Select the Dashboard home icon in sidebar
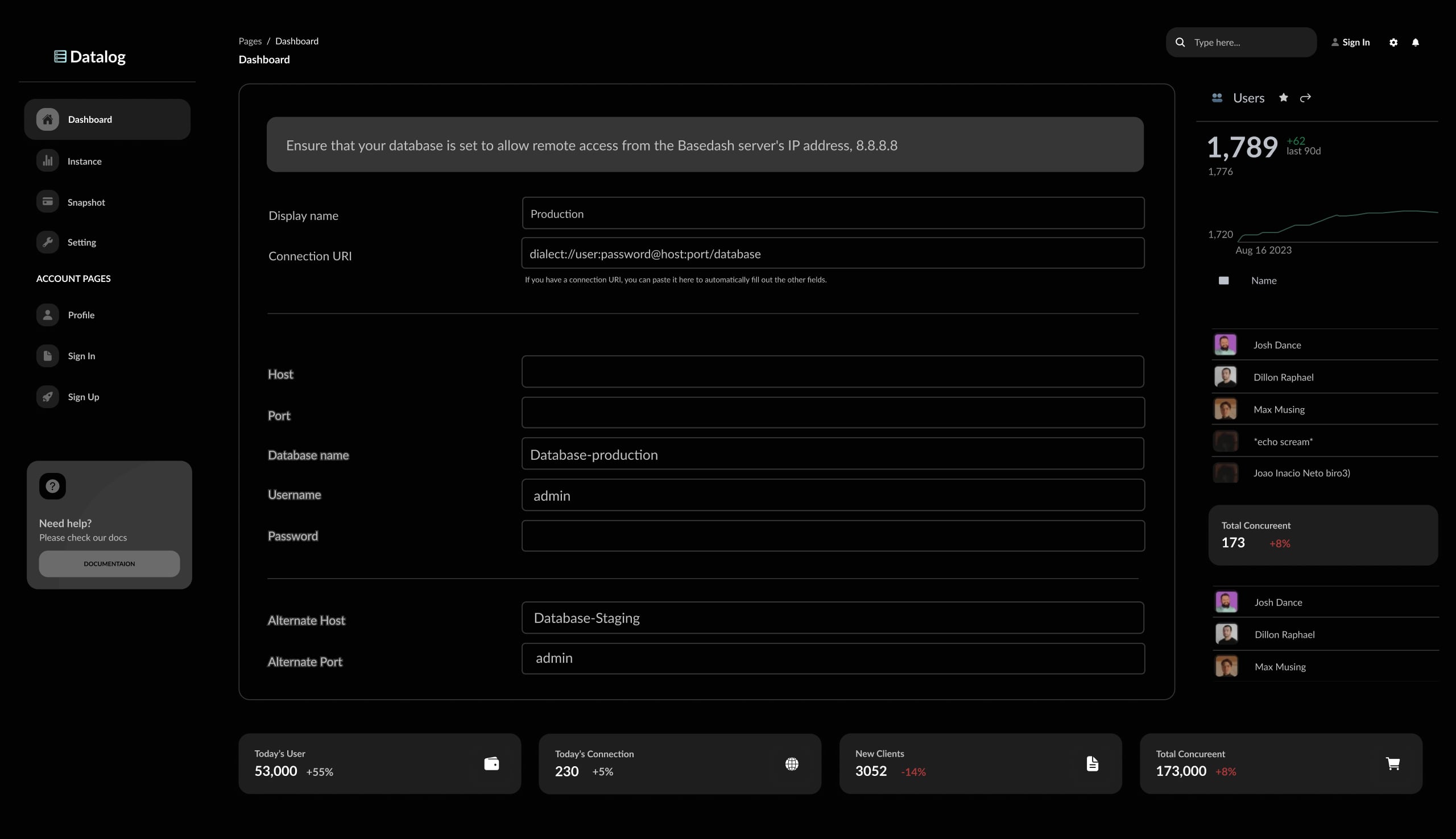 (47, 119)
